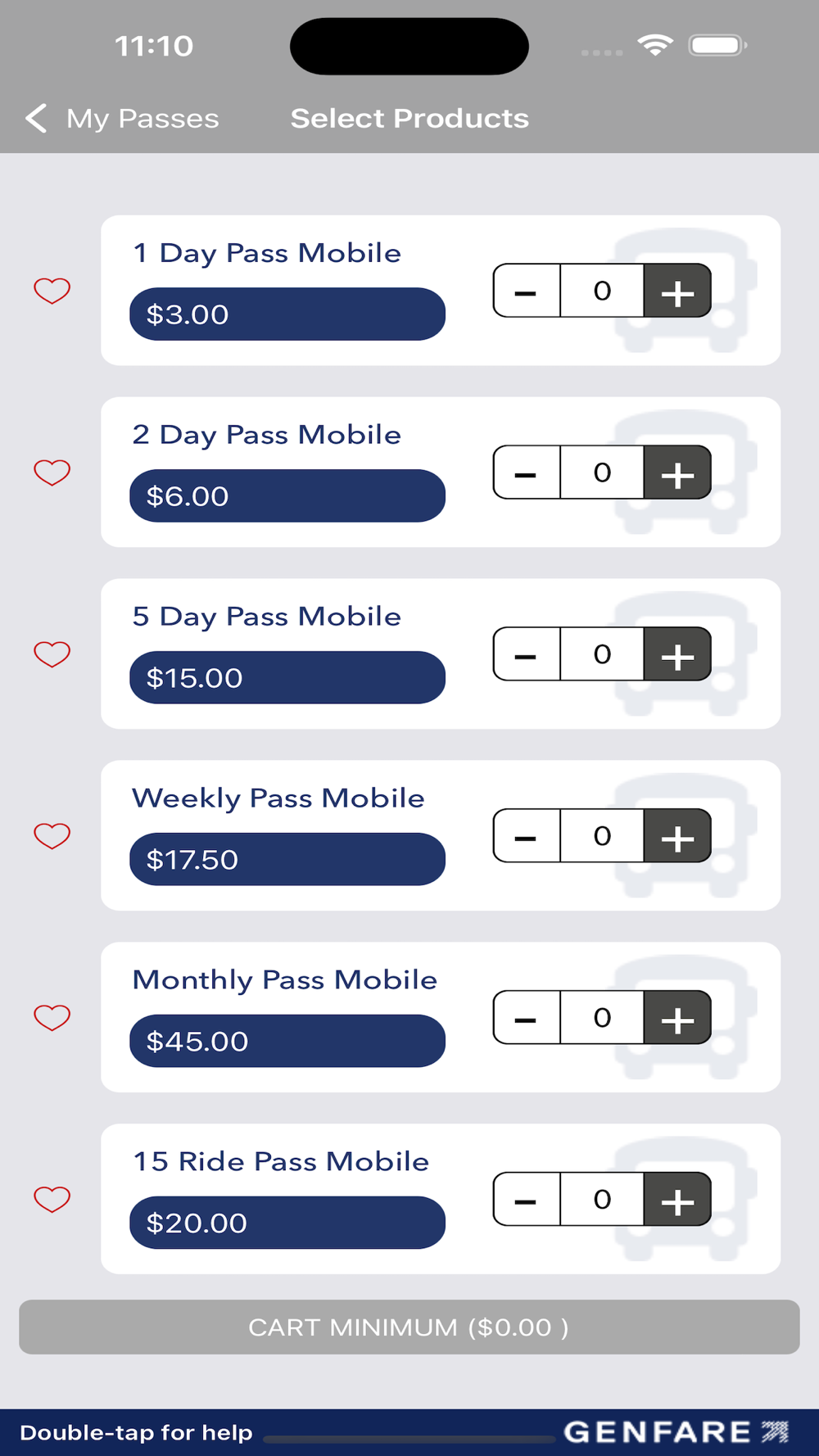This screenshot has width=819, height=1456.
Task: Toggle heart for 2 Day Pass Mobile
Action: [x=52, y=473]
